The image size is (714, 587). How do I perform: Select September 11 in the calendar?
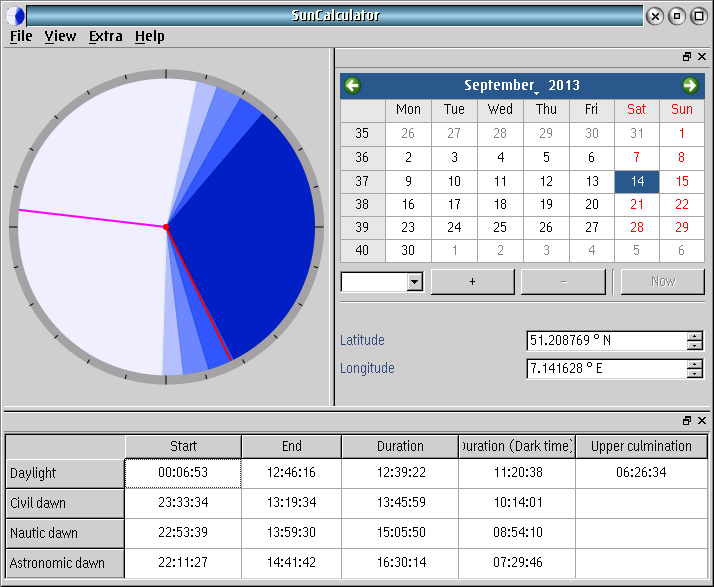point(500,182)
